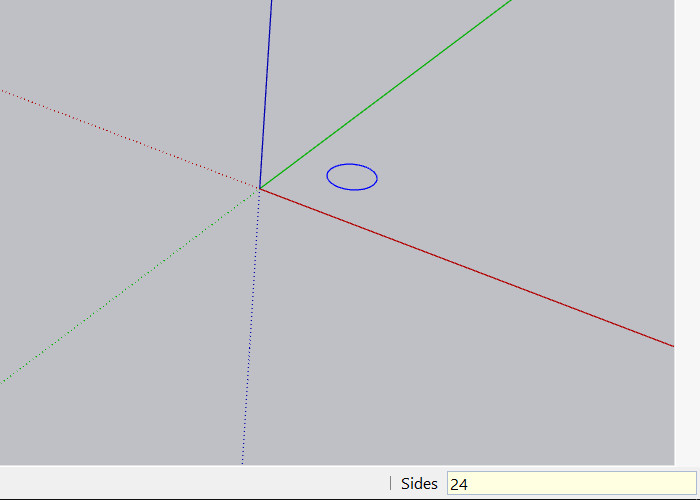
Task: Click the leftmost edge of the circle
Action: point(327,177)
